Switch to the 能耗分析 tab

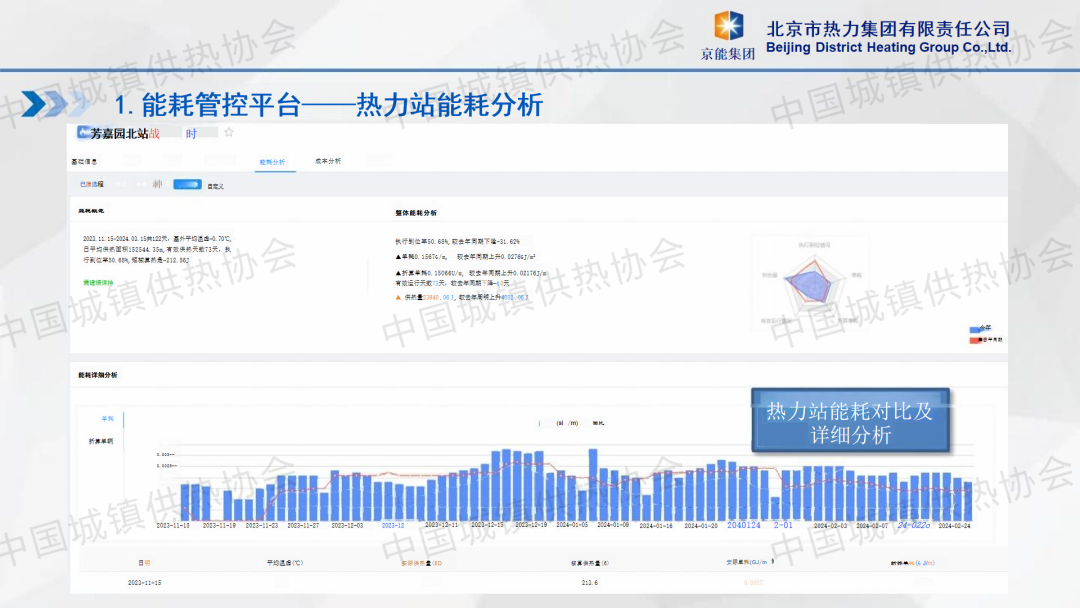point(272,161)
